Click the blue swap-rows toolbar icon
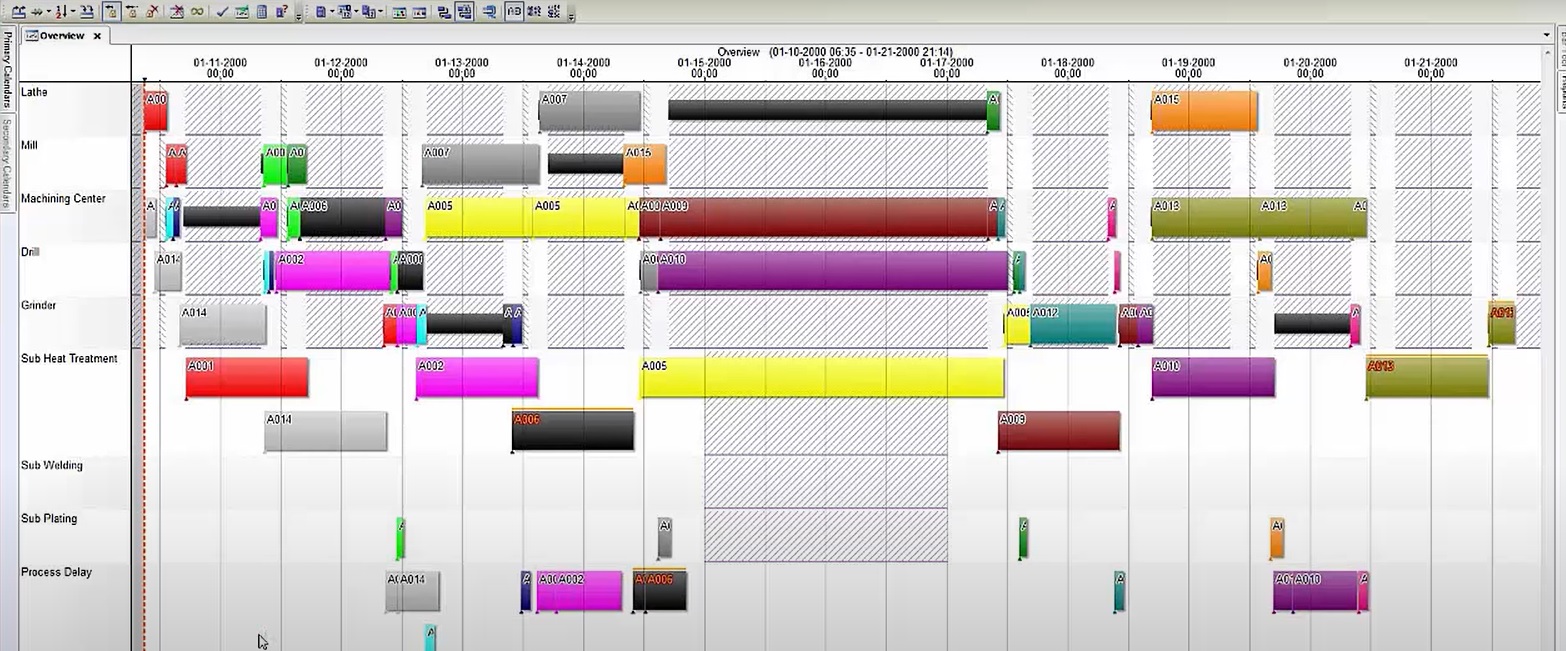The image size is (1566, 651). [x=446, y=11]
